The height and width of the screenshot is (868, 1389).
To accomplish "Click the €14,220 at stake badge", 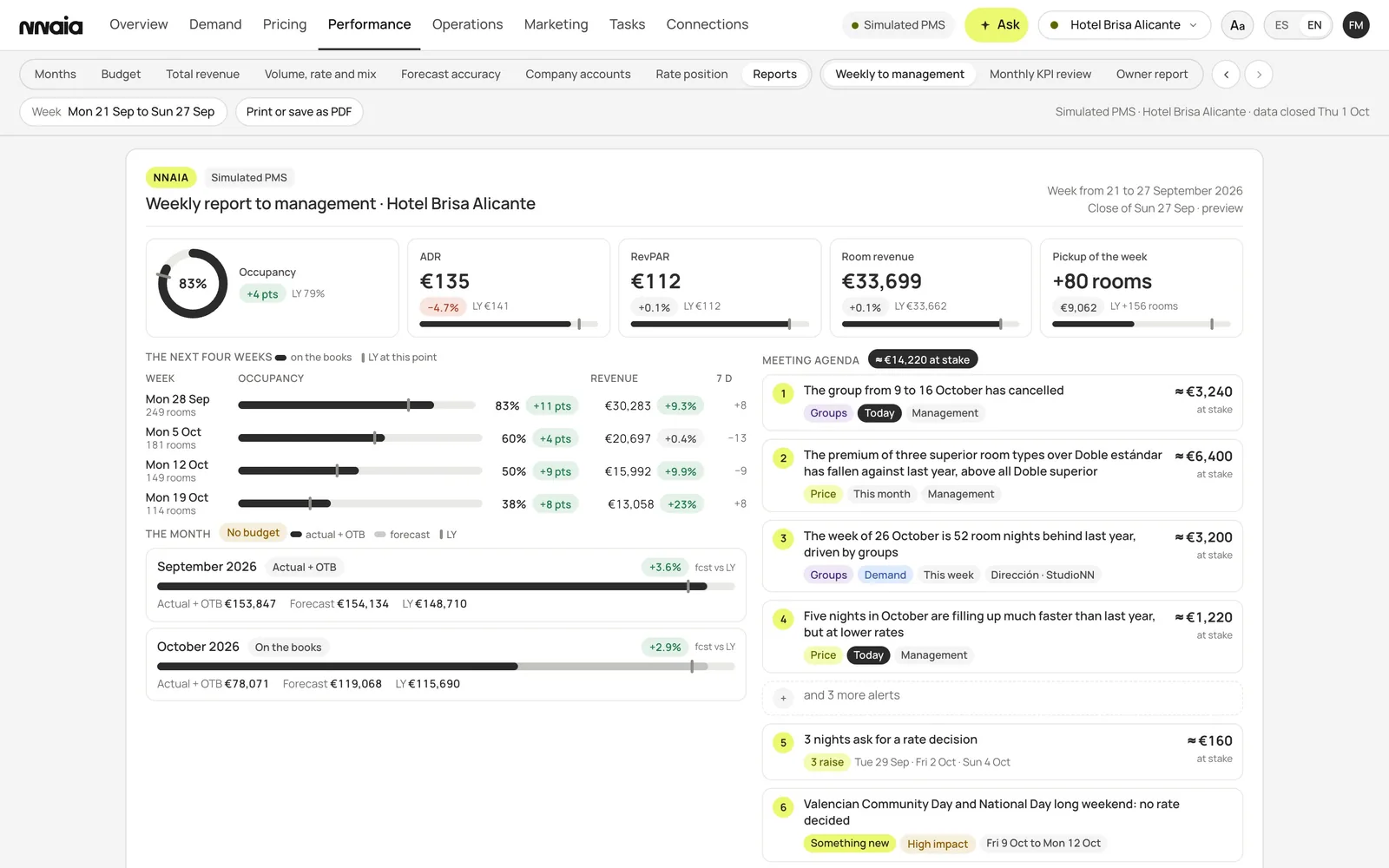I will pos(922,359).
